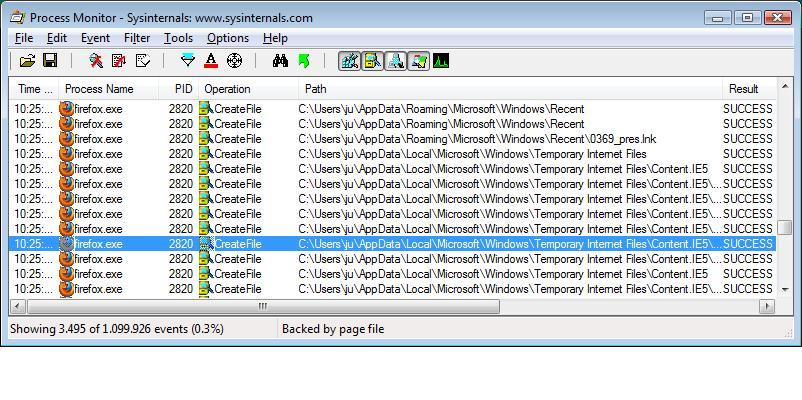The height and width of the screenshot is (400, 802).
Task: Open the Options menu
Action: click(x=228, y=38)
